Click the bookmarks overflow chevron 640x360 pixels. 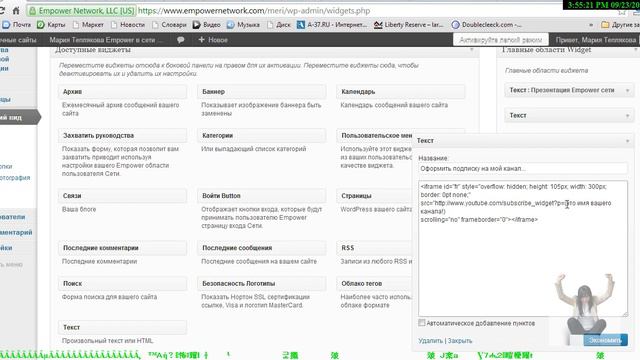click(591, 25)
